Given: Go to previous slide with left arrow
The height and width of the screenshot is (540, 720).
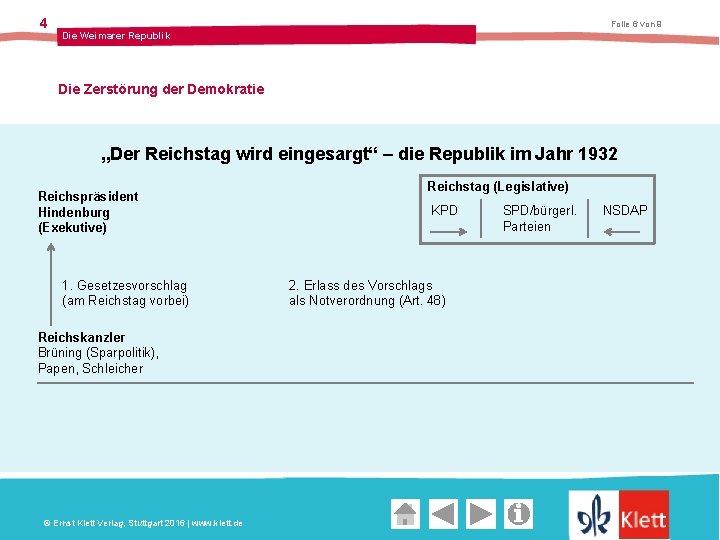Looking at the screenshot, I should 443,514.
